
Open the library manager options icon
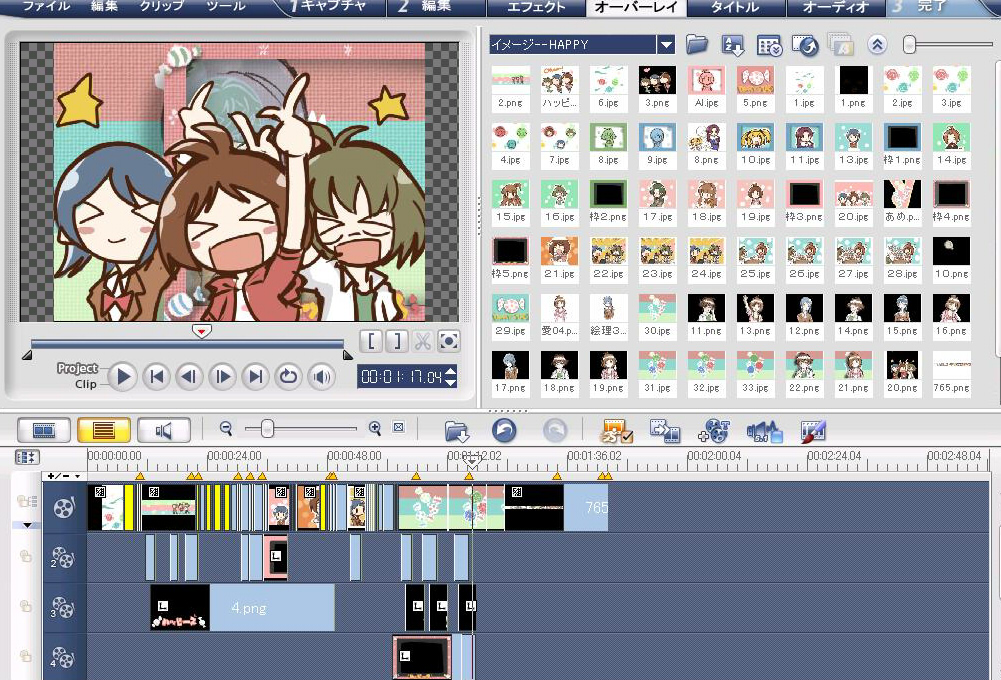point(769,46)
